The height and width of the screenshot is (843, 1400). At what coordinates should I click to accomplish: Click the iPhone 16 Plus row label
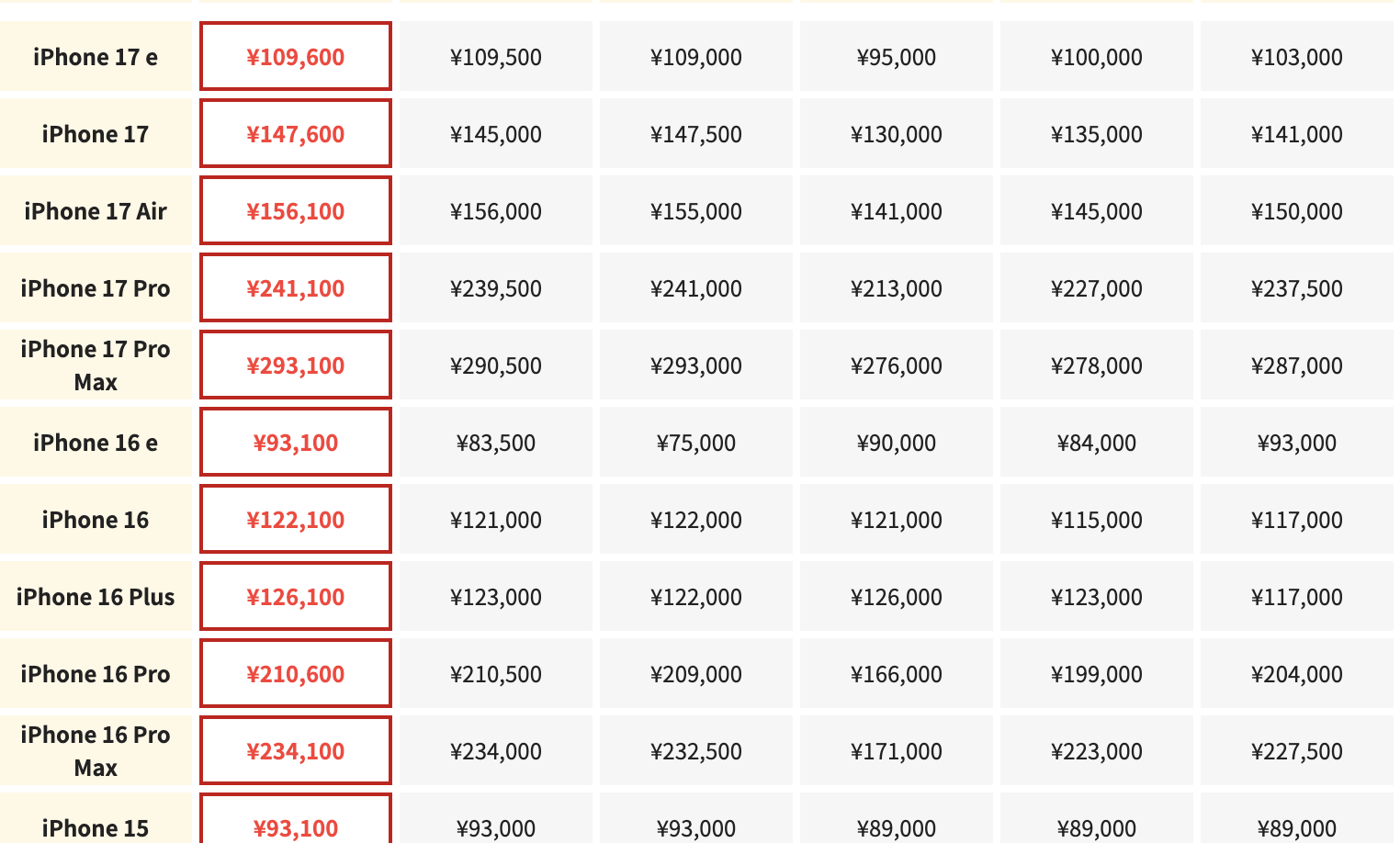[x=96, y=597]
